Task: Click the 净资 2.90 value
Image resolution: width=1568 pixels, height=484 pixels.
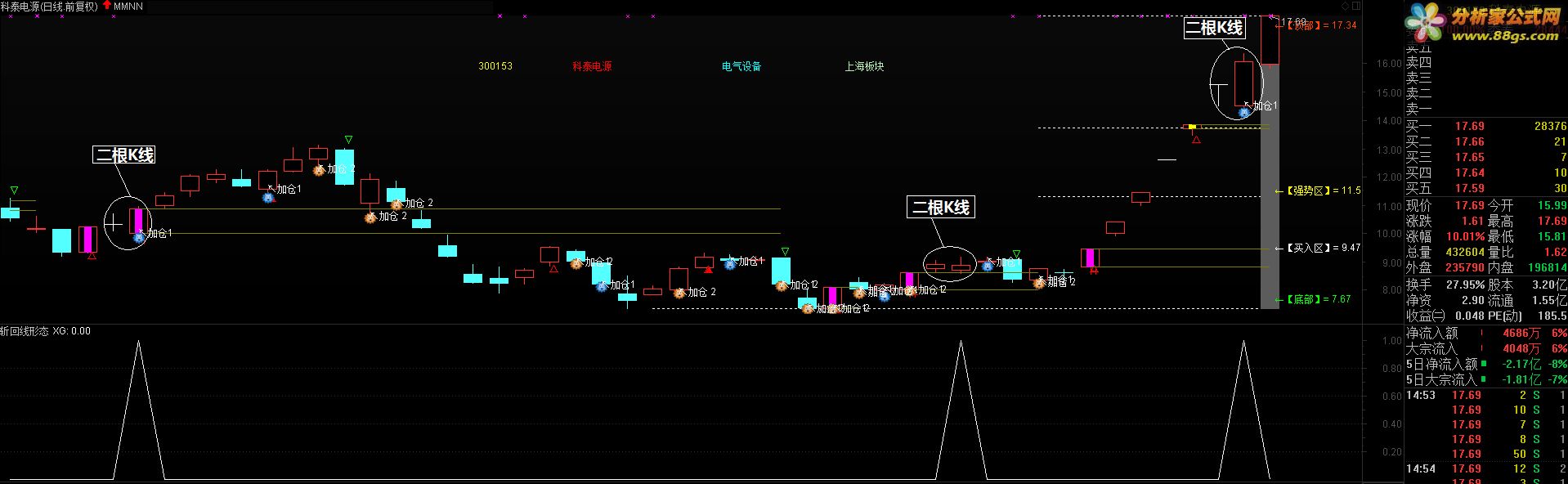Action: point(1472,300)
